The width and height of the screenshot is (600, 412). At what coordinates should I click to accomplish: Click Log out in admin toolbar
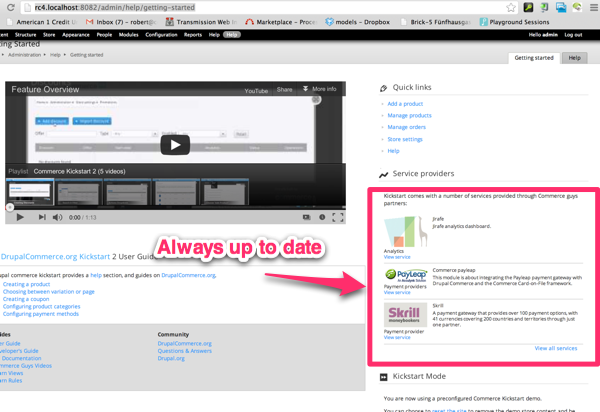point(573,35)
